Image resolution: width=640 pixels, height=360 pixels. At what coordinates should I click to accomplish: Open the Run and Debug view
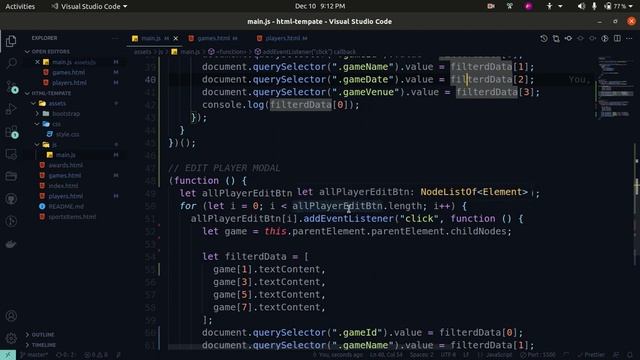pos(11,109)
